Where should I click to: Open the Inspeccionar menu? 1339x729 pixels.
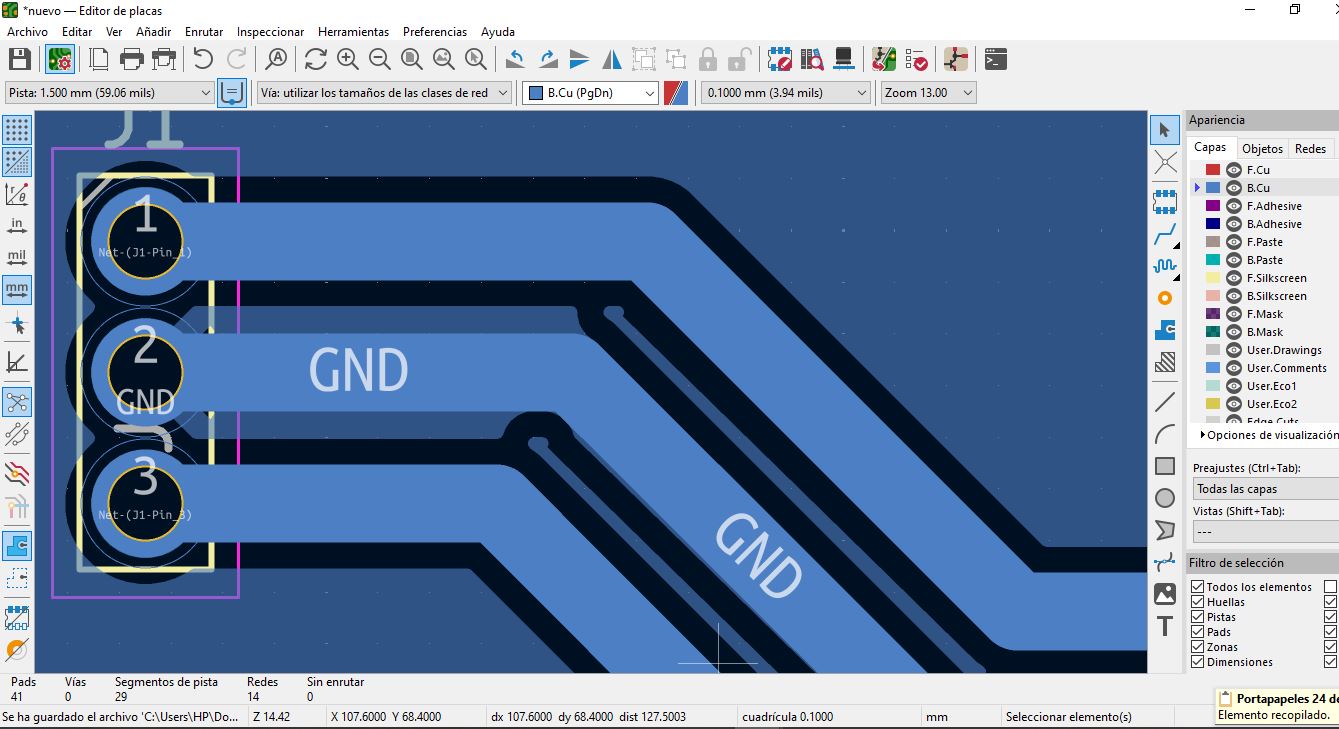(x=271, y=32)
